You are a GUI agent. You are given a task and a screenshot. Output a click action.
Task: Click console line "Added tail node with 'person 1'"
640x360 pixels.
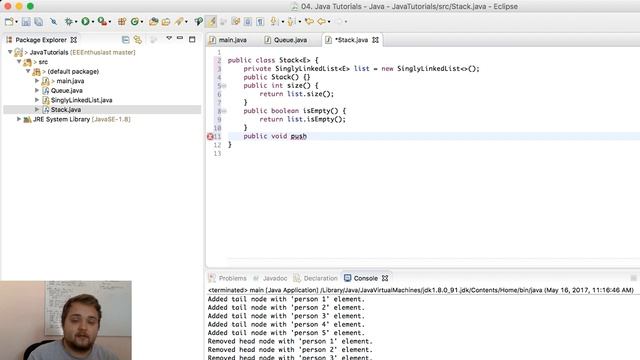pyautogui.click(x=286, y=299)
